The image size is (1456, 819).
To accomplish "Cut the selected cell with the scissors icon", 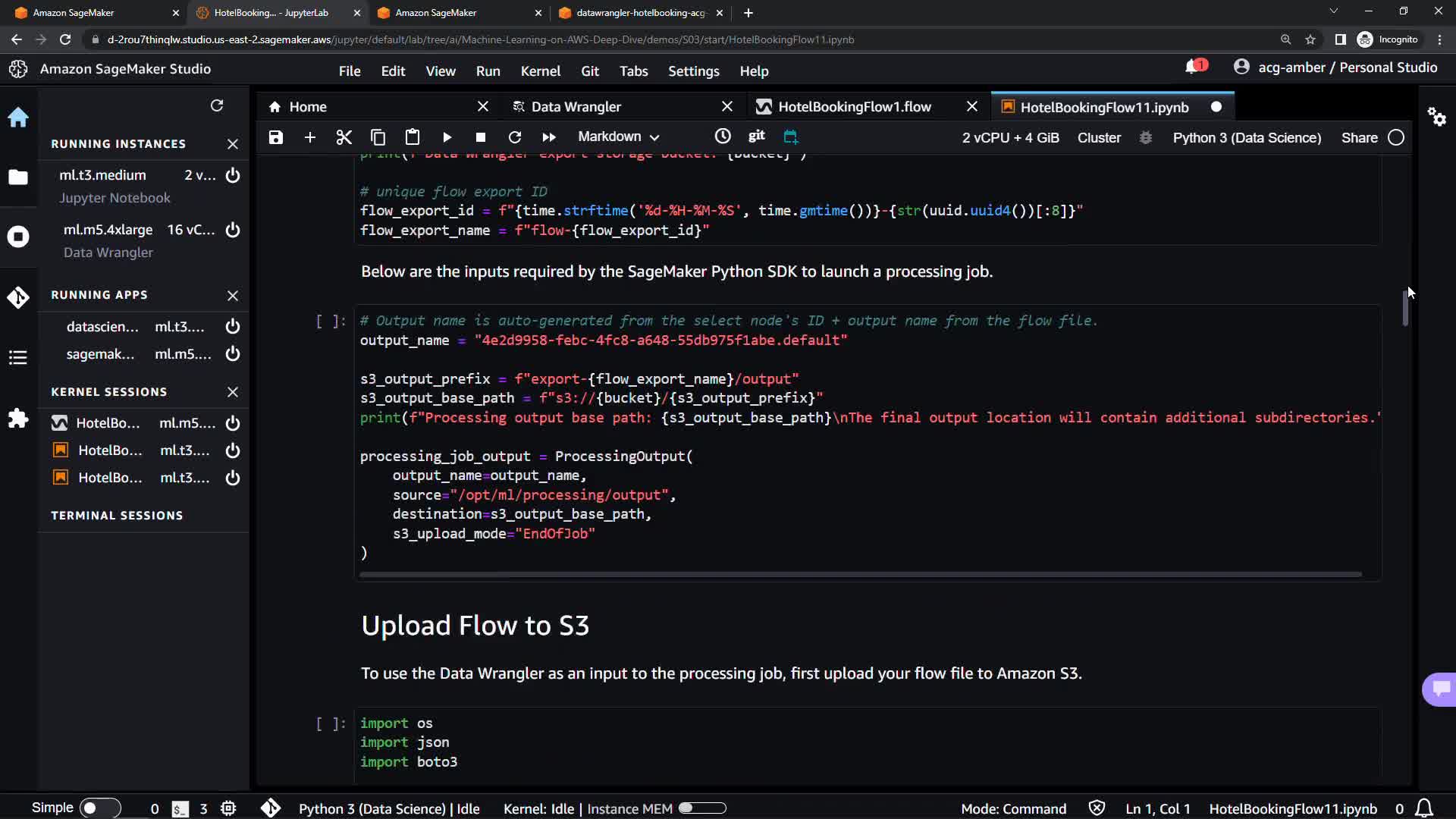I will (x=344, y=137).
